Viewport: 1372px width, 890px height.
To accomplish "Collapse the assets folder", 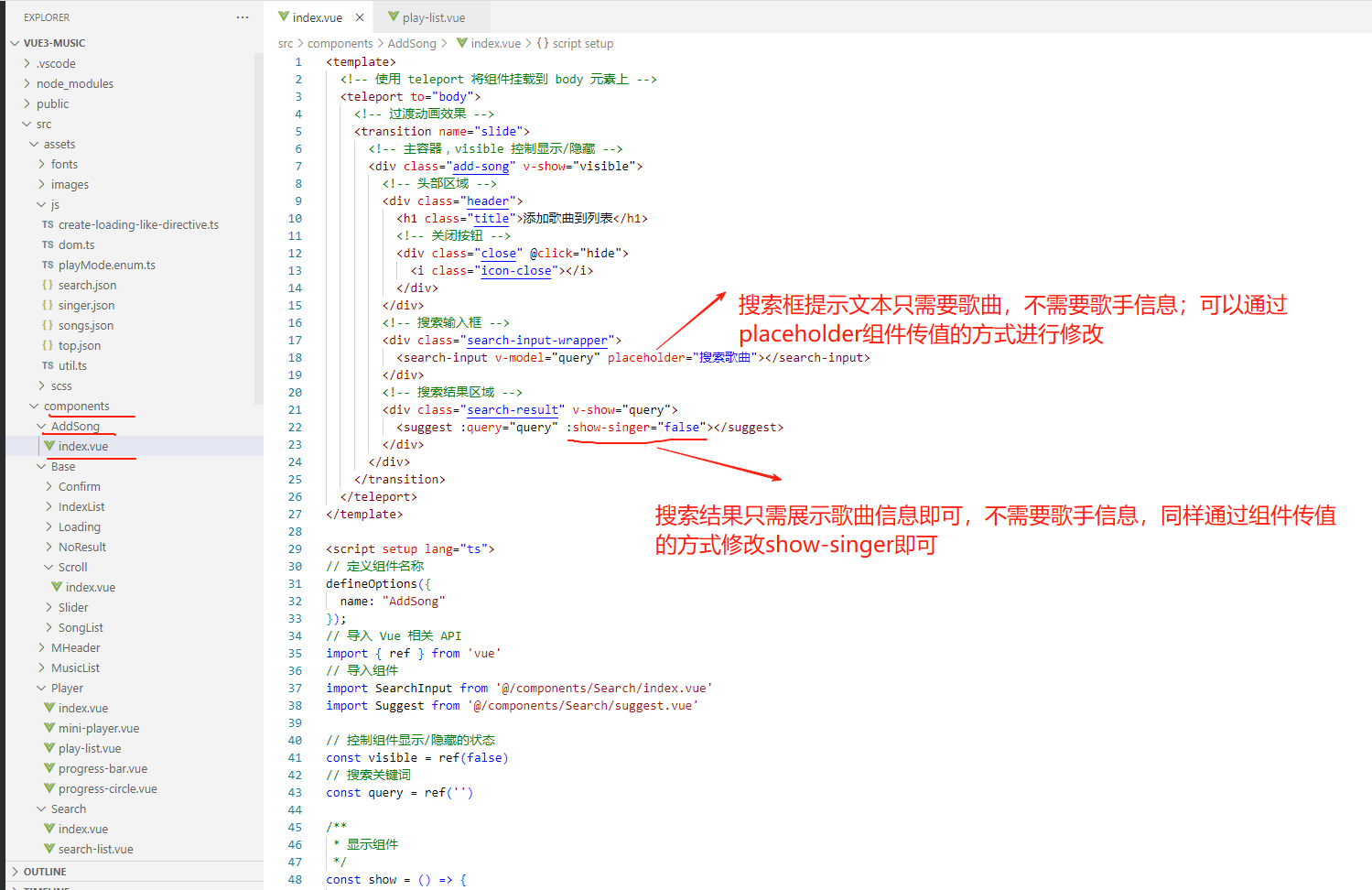I will coord(35,144).
